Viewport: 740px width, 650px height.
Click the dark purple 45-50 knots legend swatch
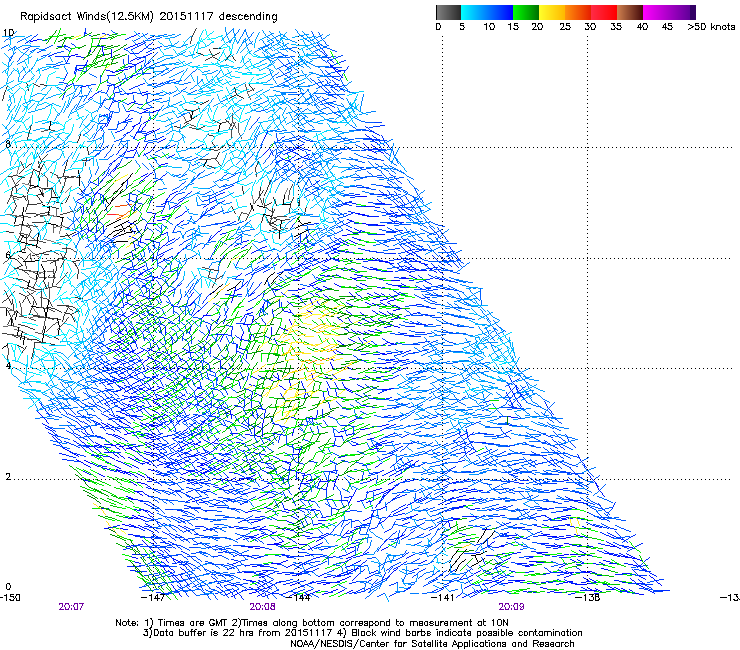(682, 12)
